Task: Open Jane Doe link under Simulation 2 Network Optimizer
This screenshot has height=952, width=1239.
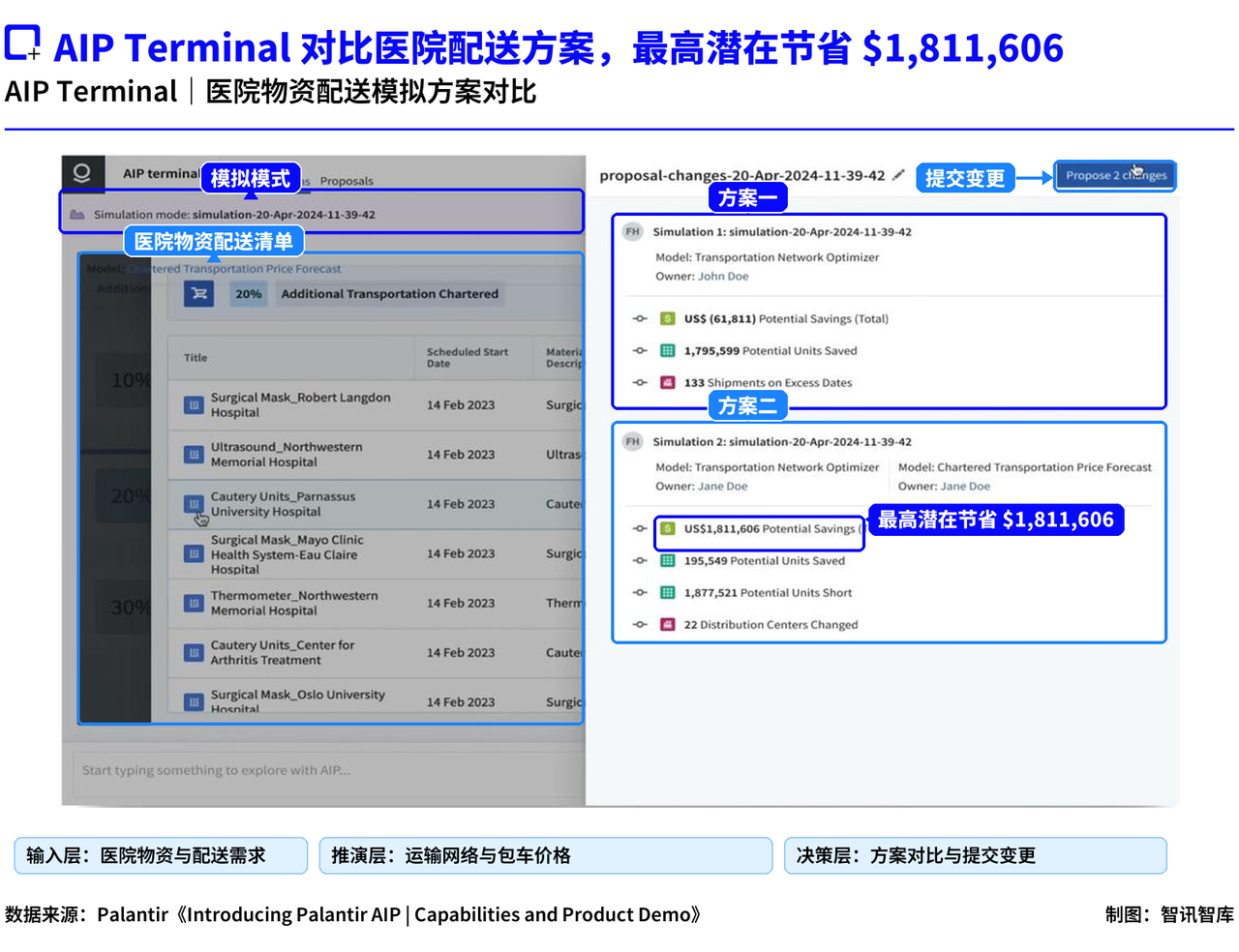Action: coord(723,486)
